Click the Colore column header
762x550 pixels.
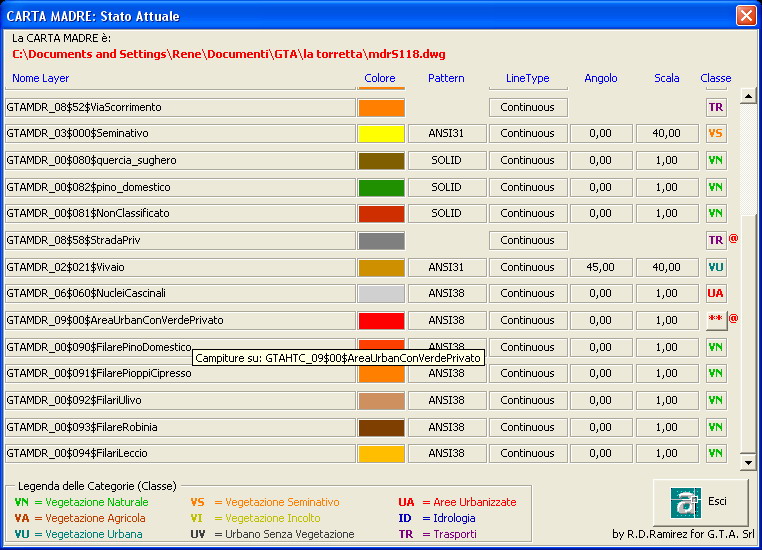pos(380,78)
